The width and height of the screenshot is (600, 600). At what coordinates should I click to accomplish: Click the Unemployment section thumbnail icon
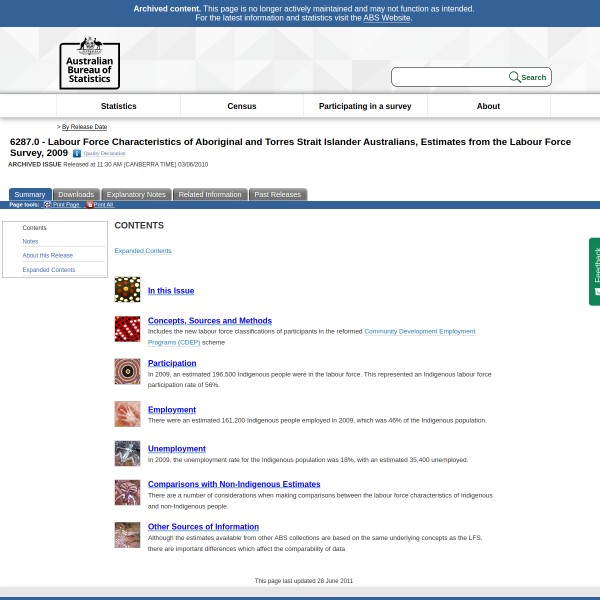(127, 453)
